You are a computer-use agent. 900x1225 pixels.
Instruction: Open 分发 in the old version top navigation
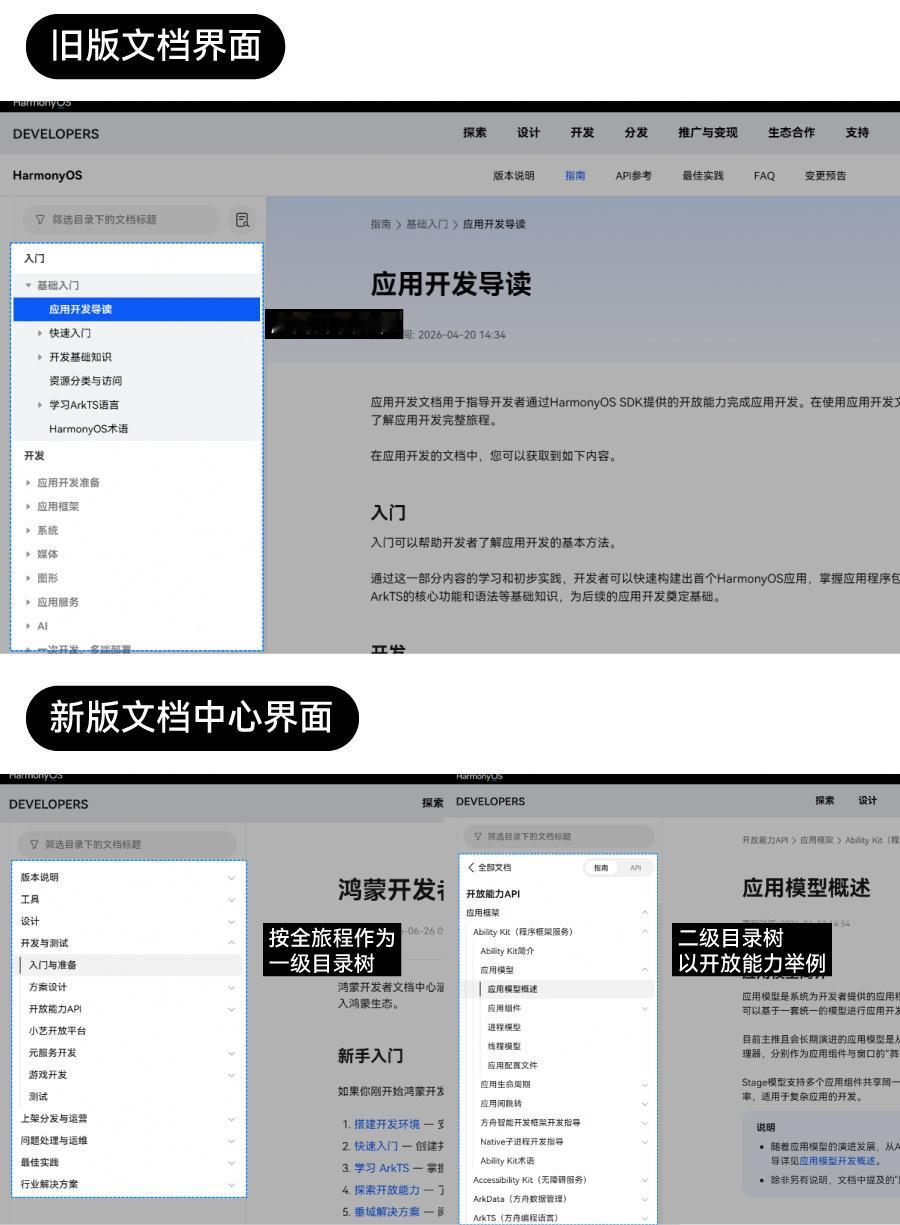click(636, 133)
